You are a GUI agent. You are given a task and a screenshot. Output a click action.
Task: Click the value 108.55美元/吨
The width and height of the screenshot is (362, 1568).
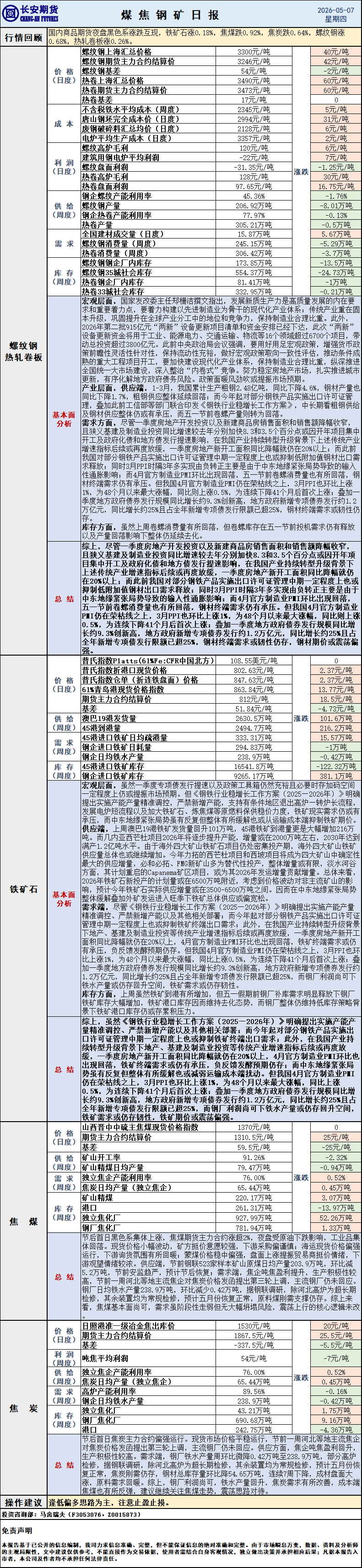254,661
